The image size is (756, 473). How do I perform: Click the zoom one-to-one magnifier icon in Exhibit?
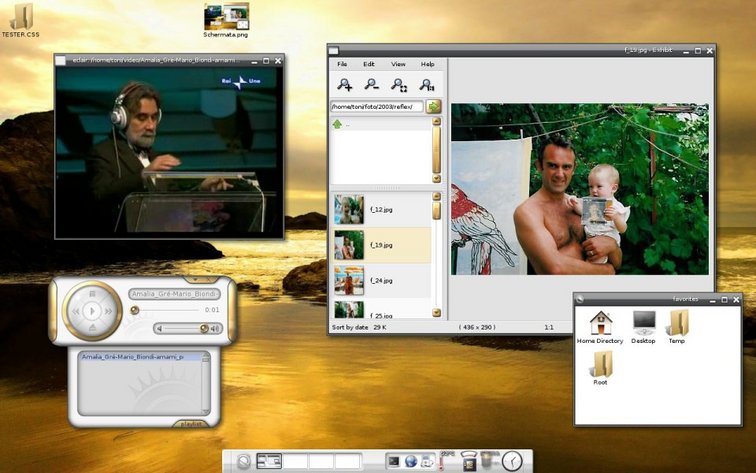(x=427, y=85)
